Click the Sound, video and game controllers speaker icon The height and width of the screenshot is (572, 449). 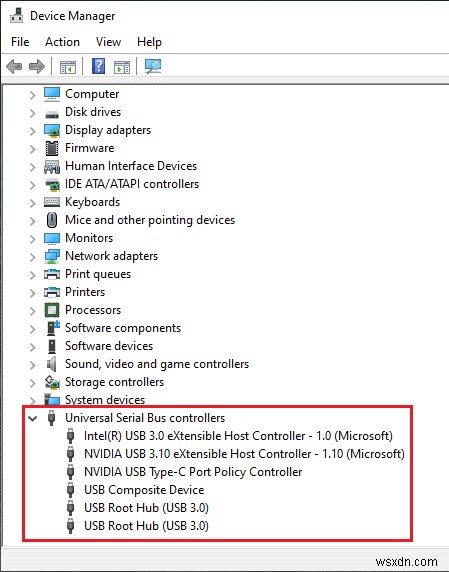point(52,364)
